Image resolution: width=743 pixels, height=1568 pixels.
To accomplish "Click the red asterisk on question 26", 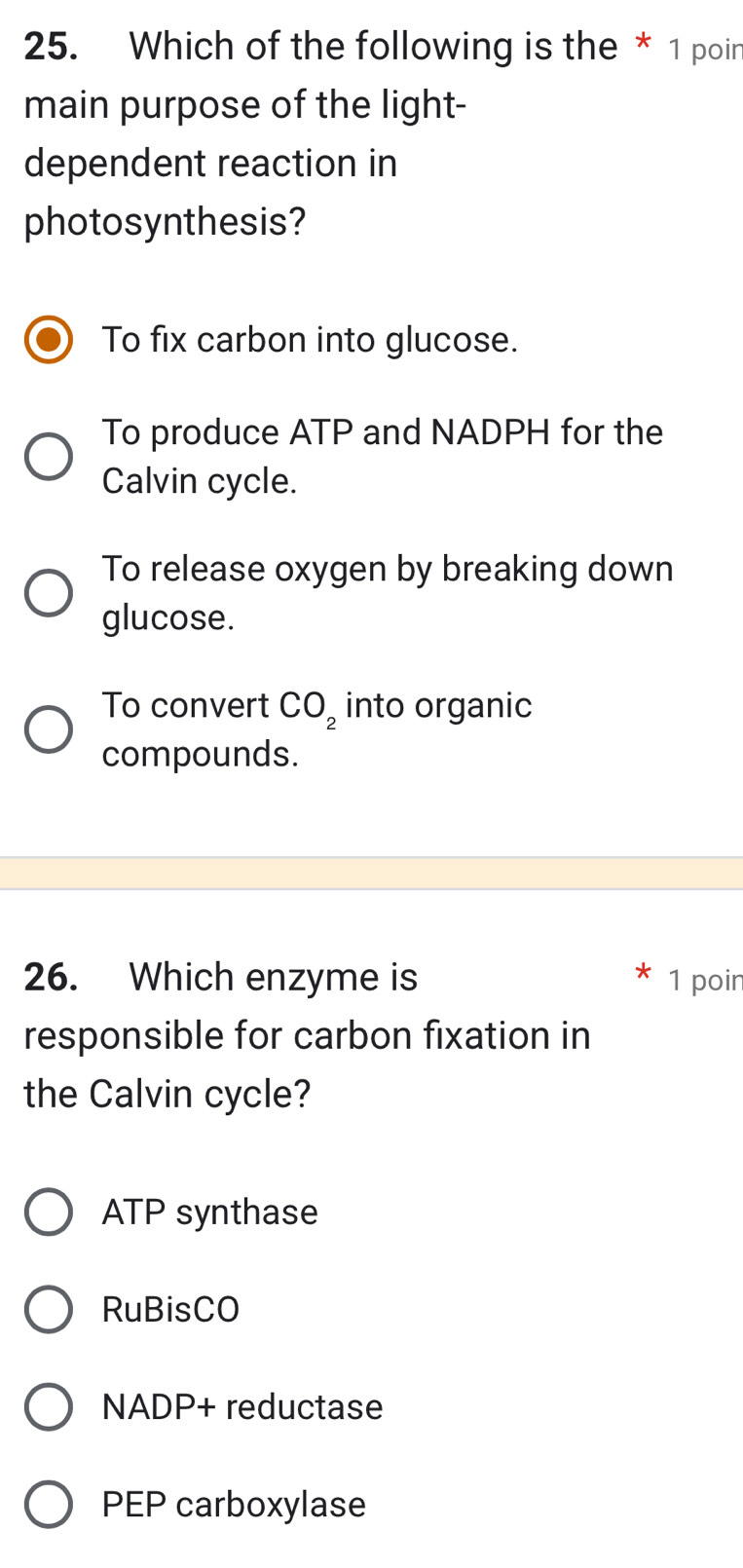I will point(643,972).
